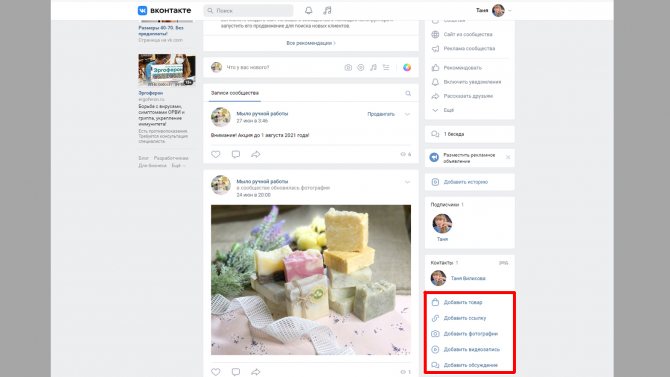This screenshot has height=377, width=670.
Task: Click the share arrow for Рассказать друзьям
Action: [x=435, y=96]
